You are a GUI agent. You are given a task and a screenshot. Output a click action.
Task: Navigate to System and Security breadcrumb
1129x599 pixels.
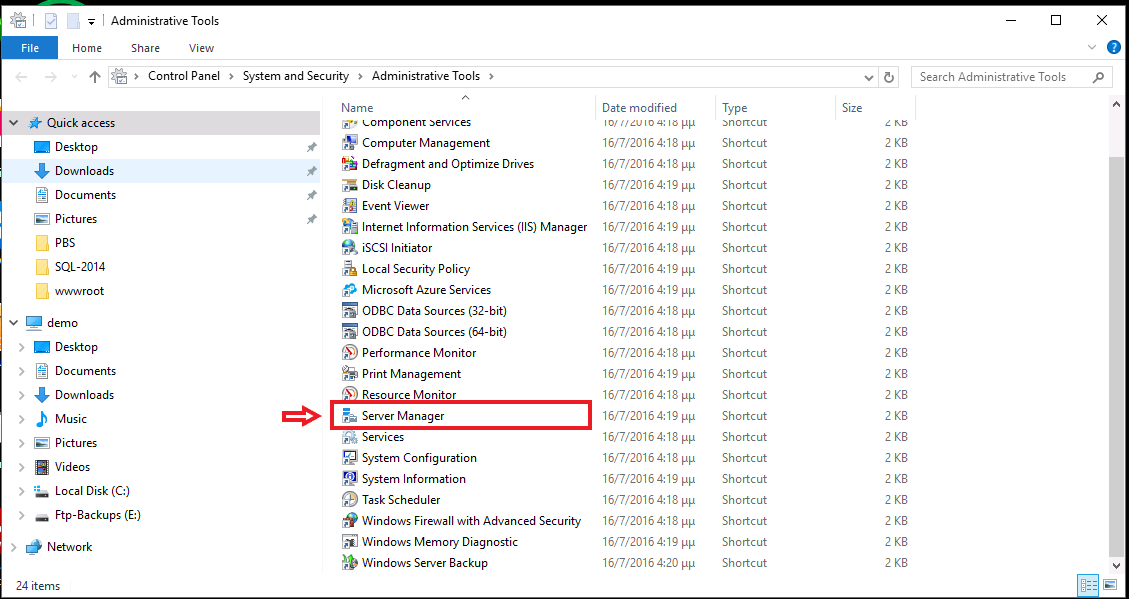[x=296, y=76]
